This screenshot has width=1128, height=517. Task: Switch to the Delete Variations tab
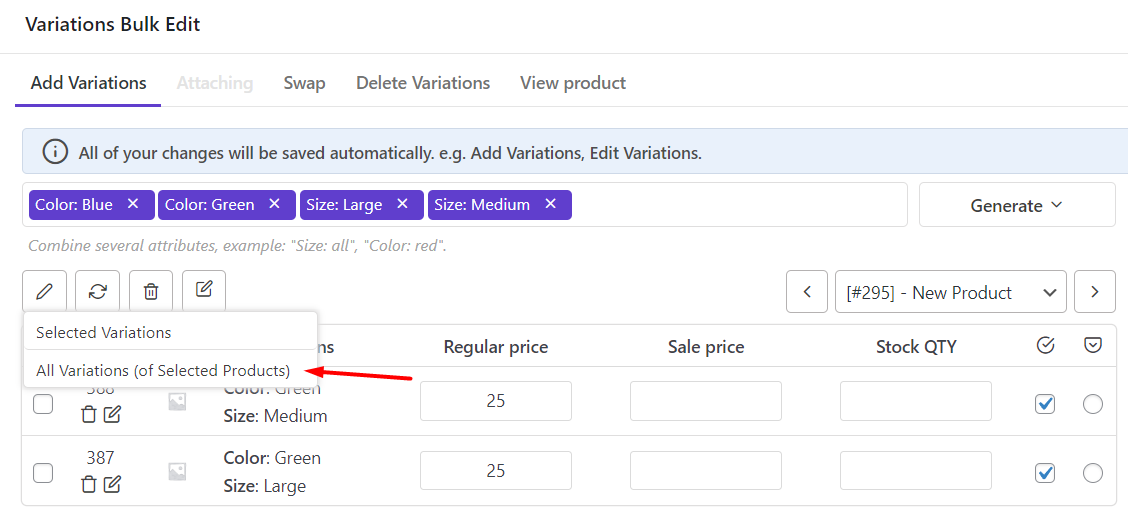pyautogui.click(x=423, y=83)
